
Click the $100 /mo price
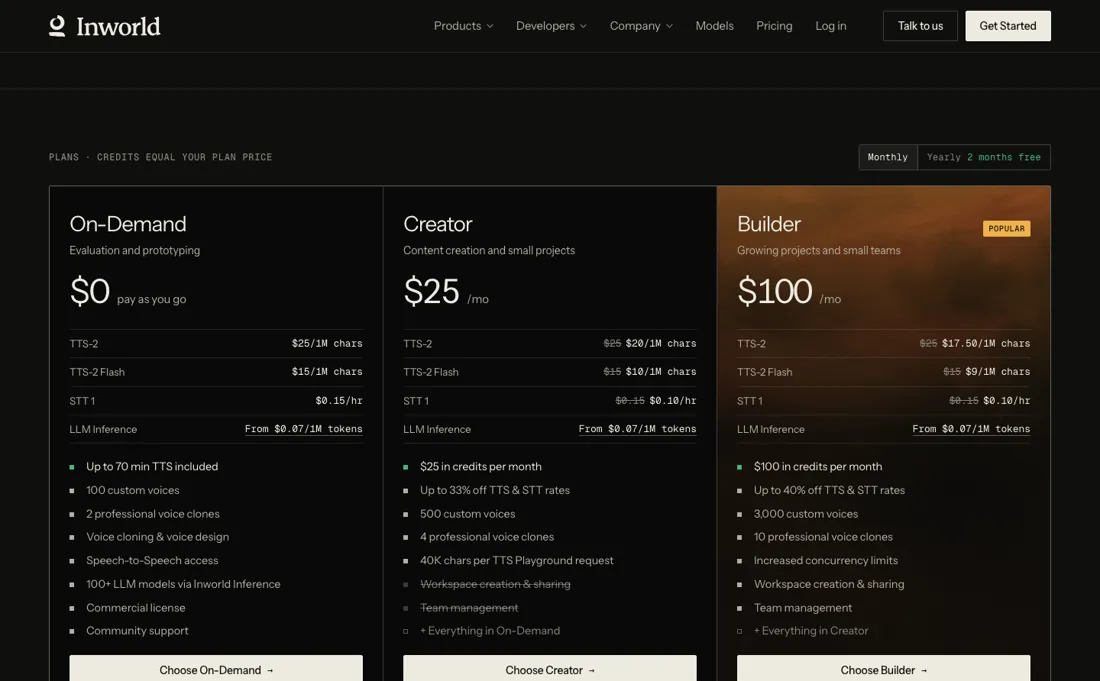tap(789, 292)
